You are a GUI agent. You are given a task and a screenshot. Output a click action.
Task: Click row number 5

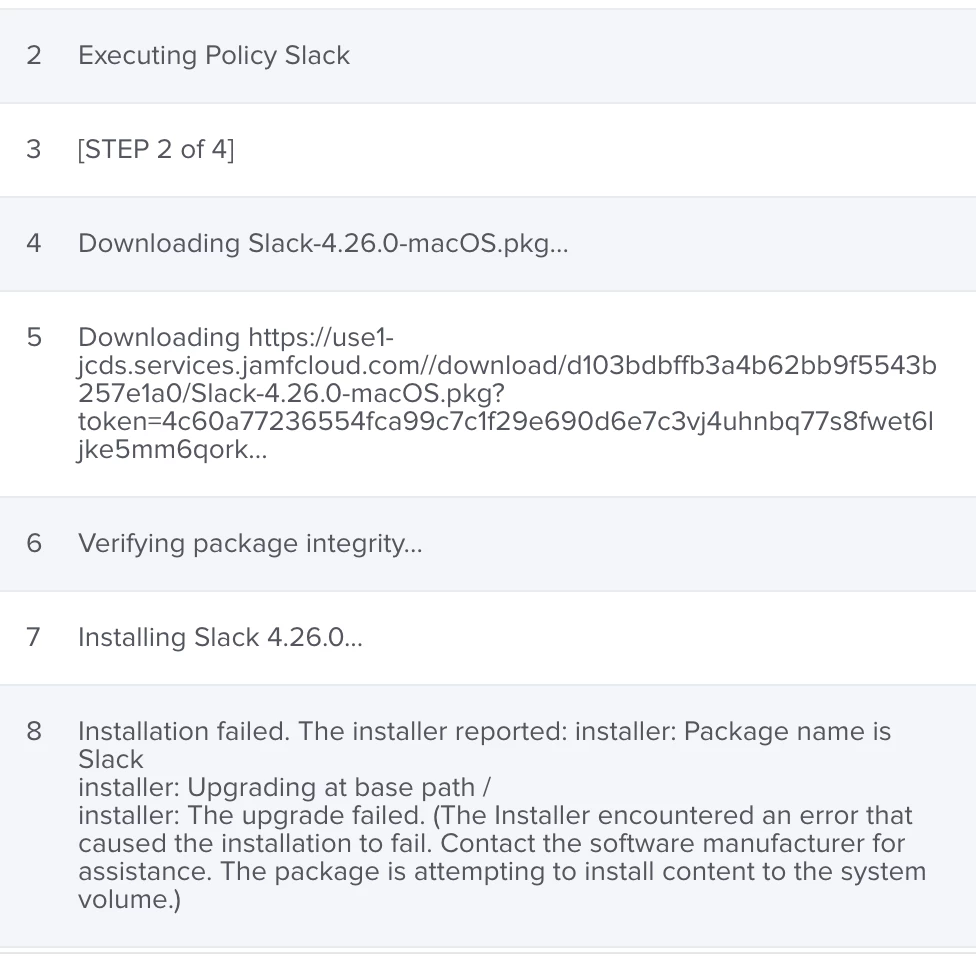pyautogui.click(x=34, y=337)
